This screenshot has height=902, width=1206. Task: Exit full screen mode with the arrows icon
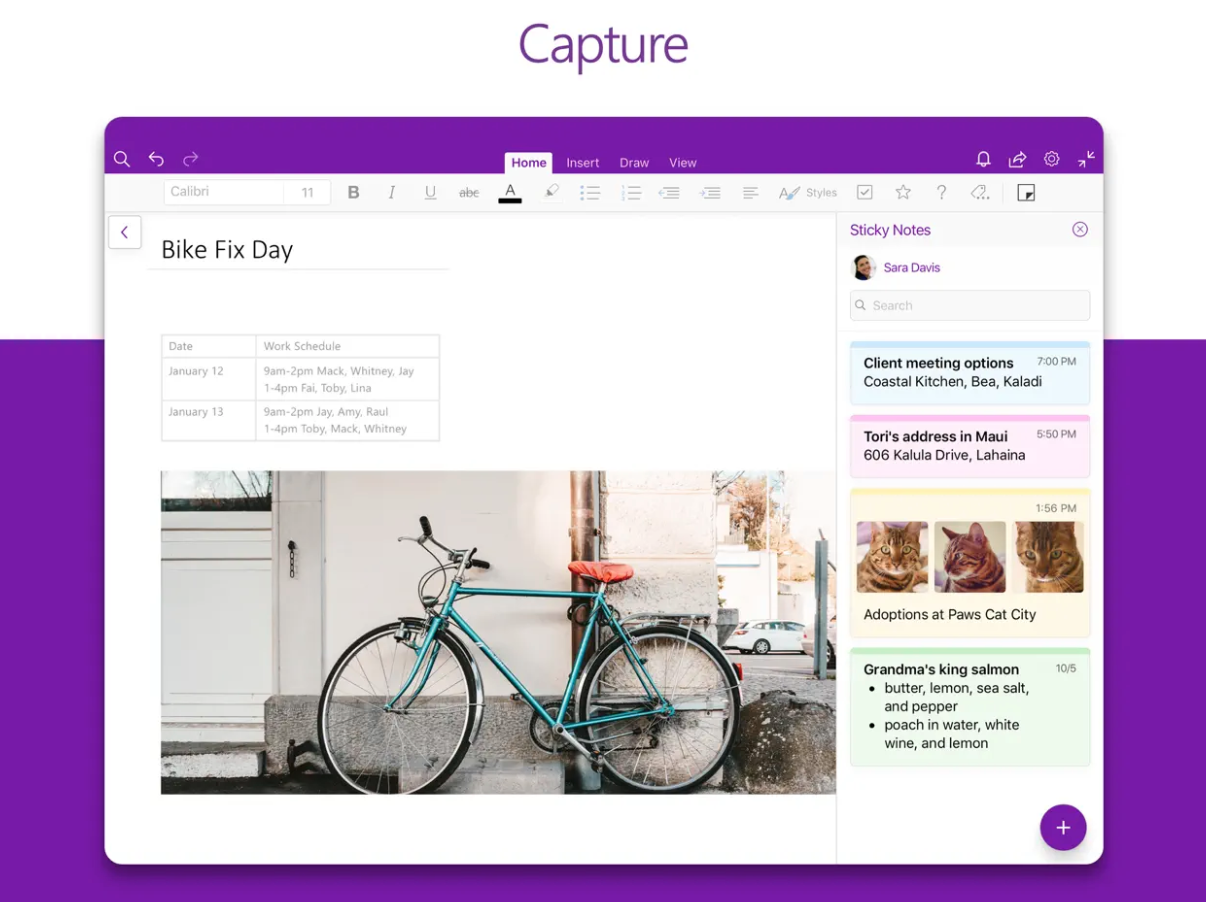tap(1086, 159)
